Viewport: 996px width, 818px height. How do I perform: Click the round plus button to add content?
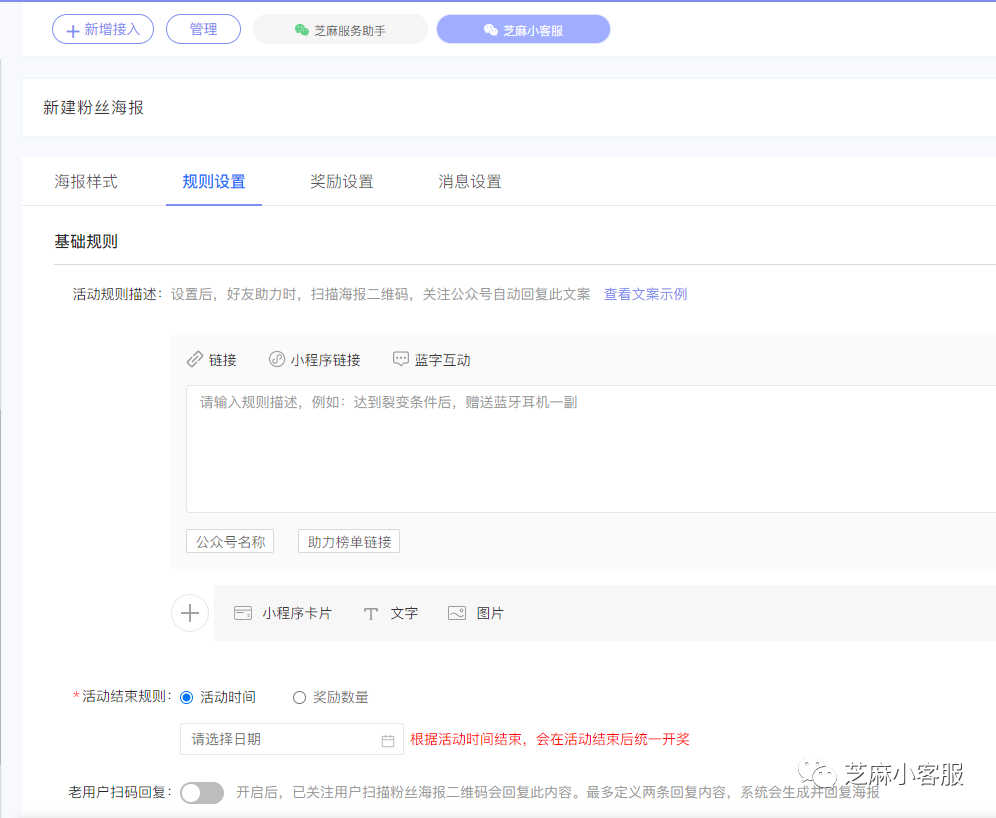[x=190, y=613]
